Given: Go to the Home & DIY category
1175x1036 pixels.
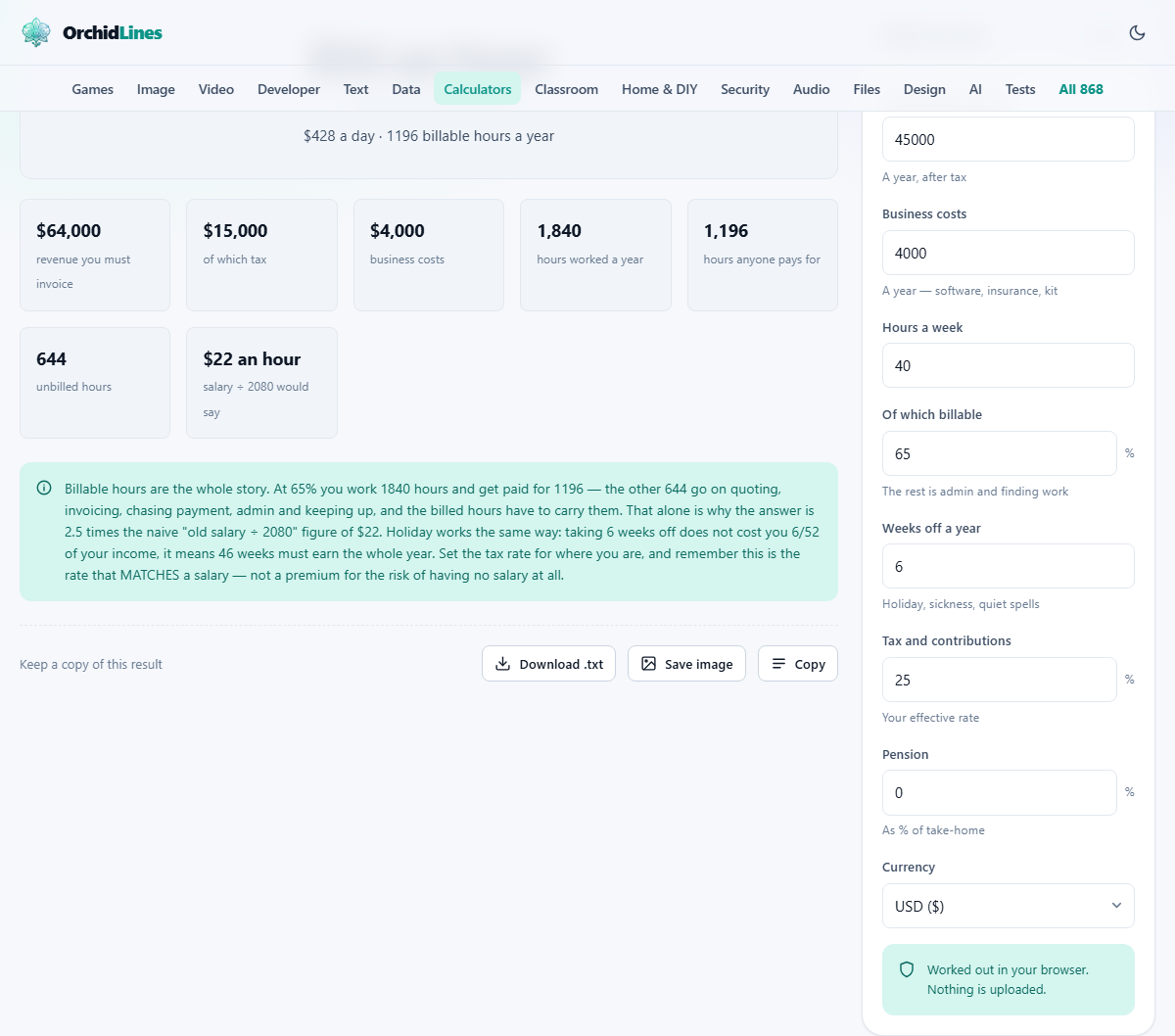Looking at the screenshot, I should [x=660, y=89].
